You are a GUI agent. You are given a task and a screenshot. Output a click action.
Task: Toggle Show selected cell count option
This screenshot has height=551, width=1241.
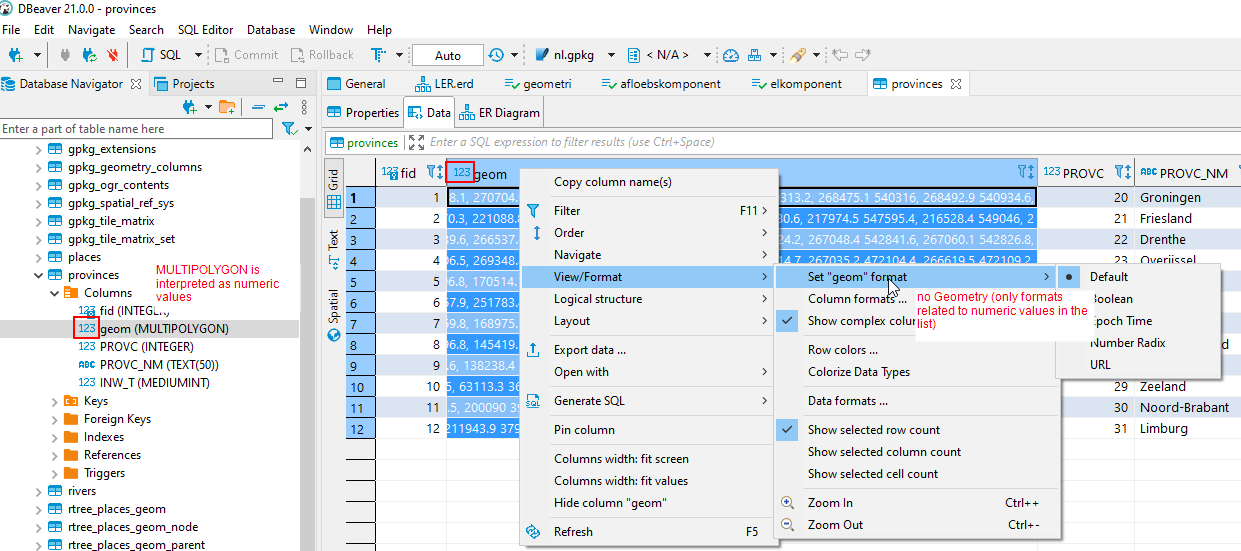[x=916, y=474]
